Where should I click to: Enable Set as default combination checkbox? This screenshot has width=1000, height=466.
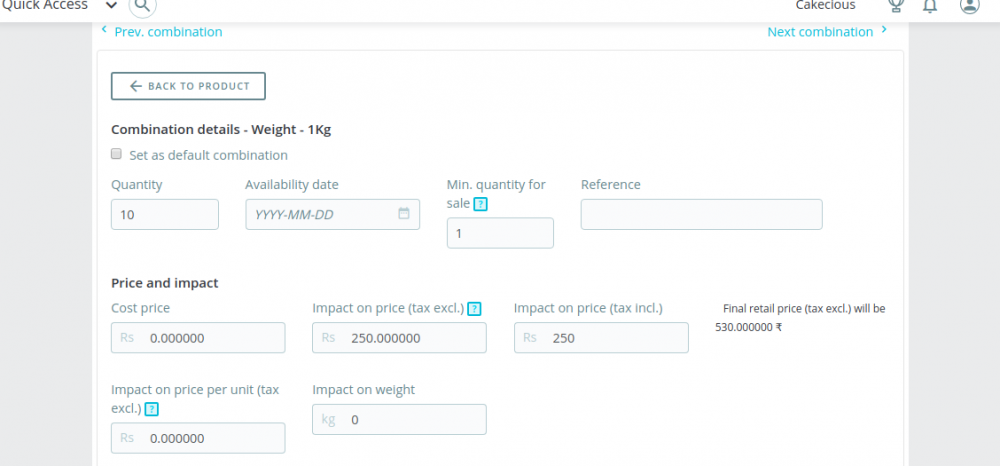pos(117,155)
